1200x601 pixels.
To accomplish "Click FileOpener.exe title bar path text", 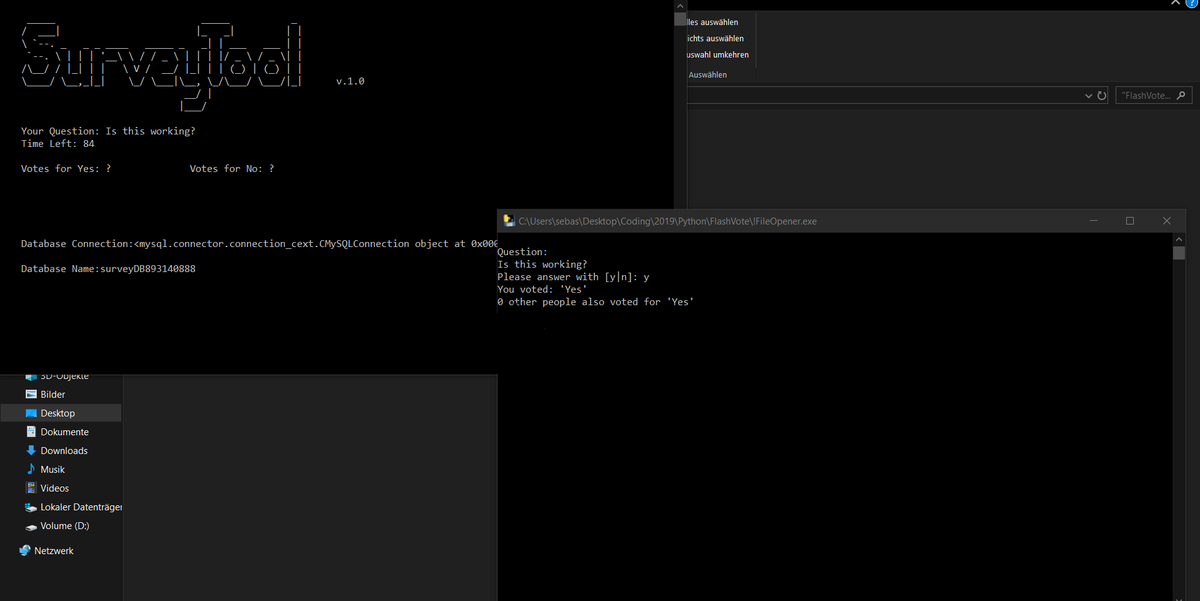I will pos(668,221).
